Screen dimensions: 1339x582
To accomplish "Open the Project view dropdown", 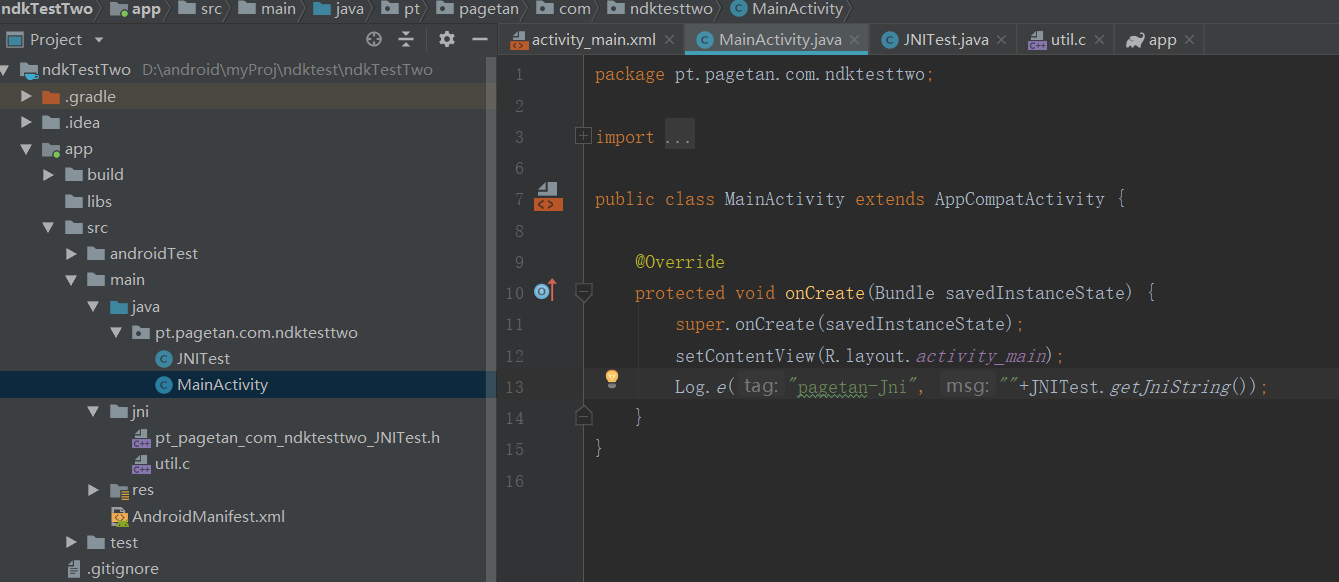I will (98, 40).
